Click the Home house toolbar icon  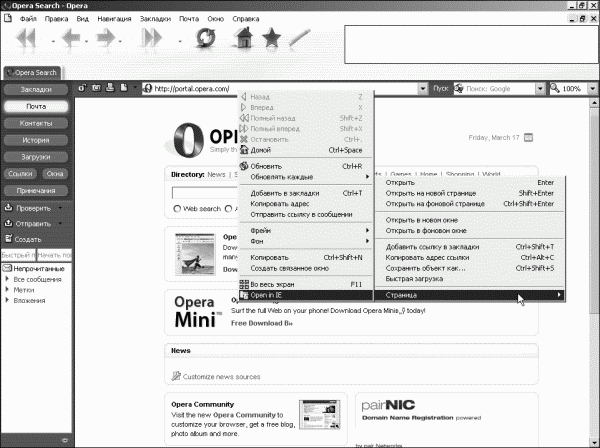[x=243, y=37]
